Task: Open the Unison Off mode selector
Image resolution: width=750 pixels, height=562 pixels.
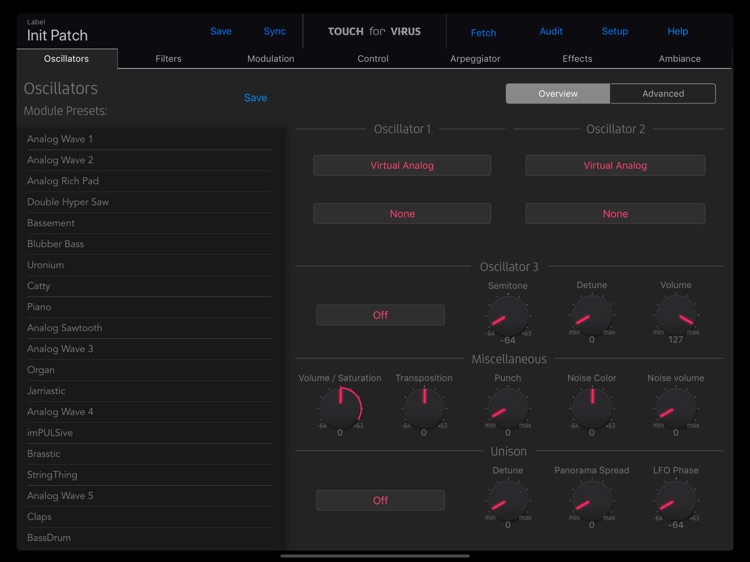Action: [380, 500]
